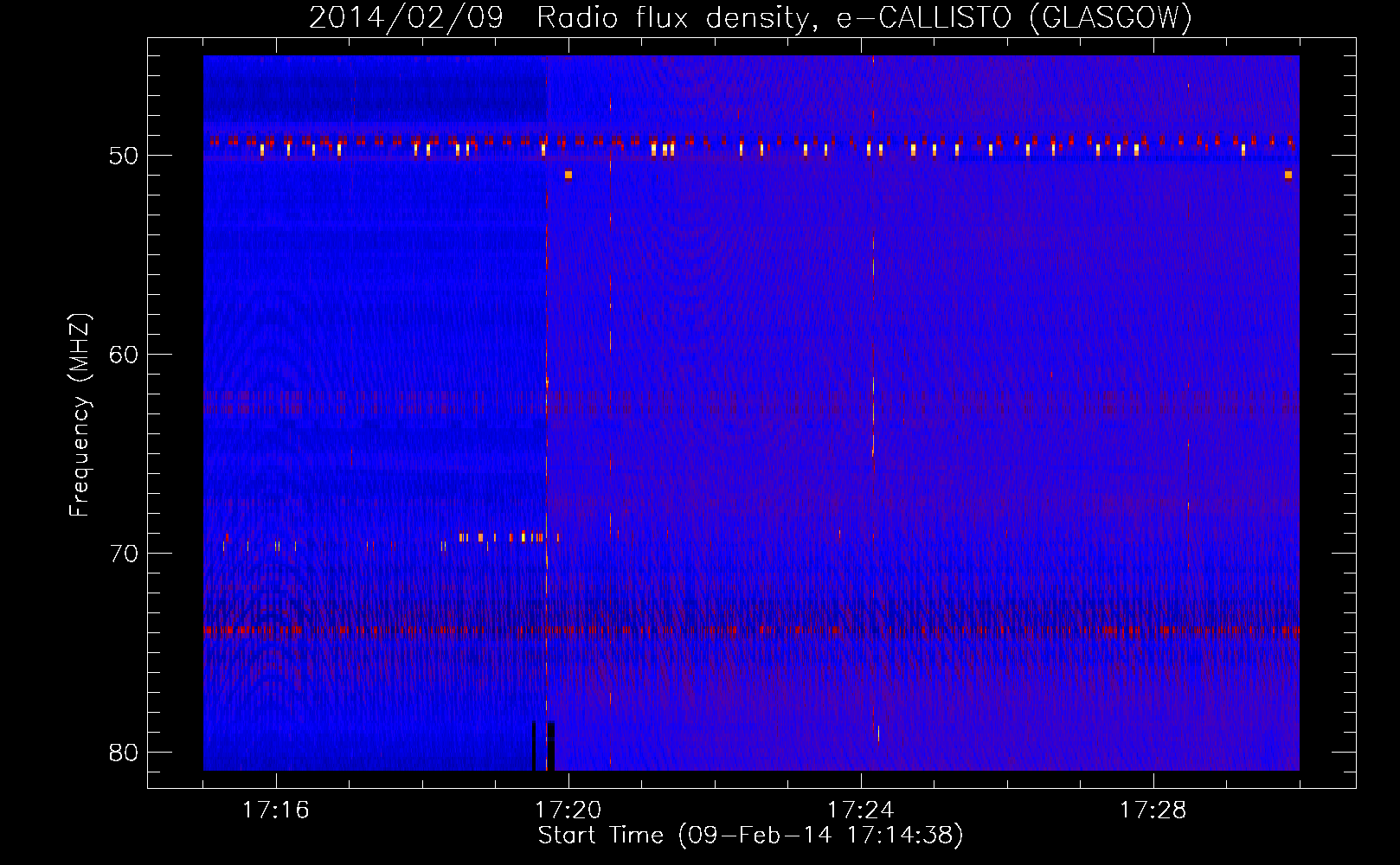Click the 'Frequency (MHZ)' axis label
1400x865 pixels.
(79, 415)
